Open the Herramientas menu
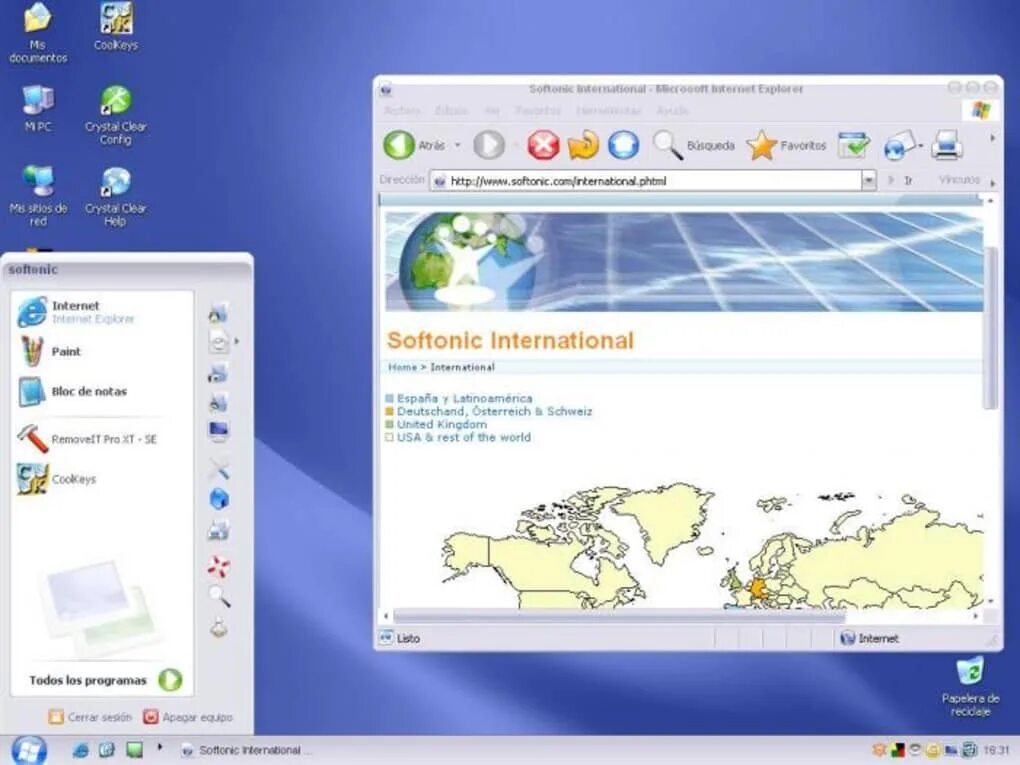The image size is (1020, 765). (609, 111)
